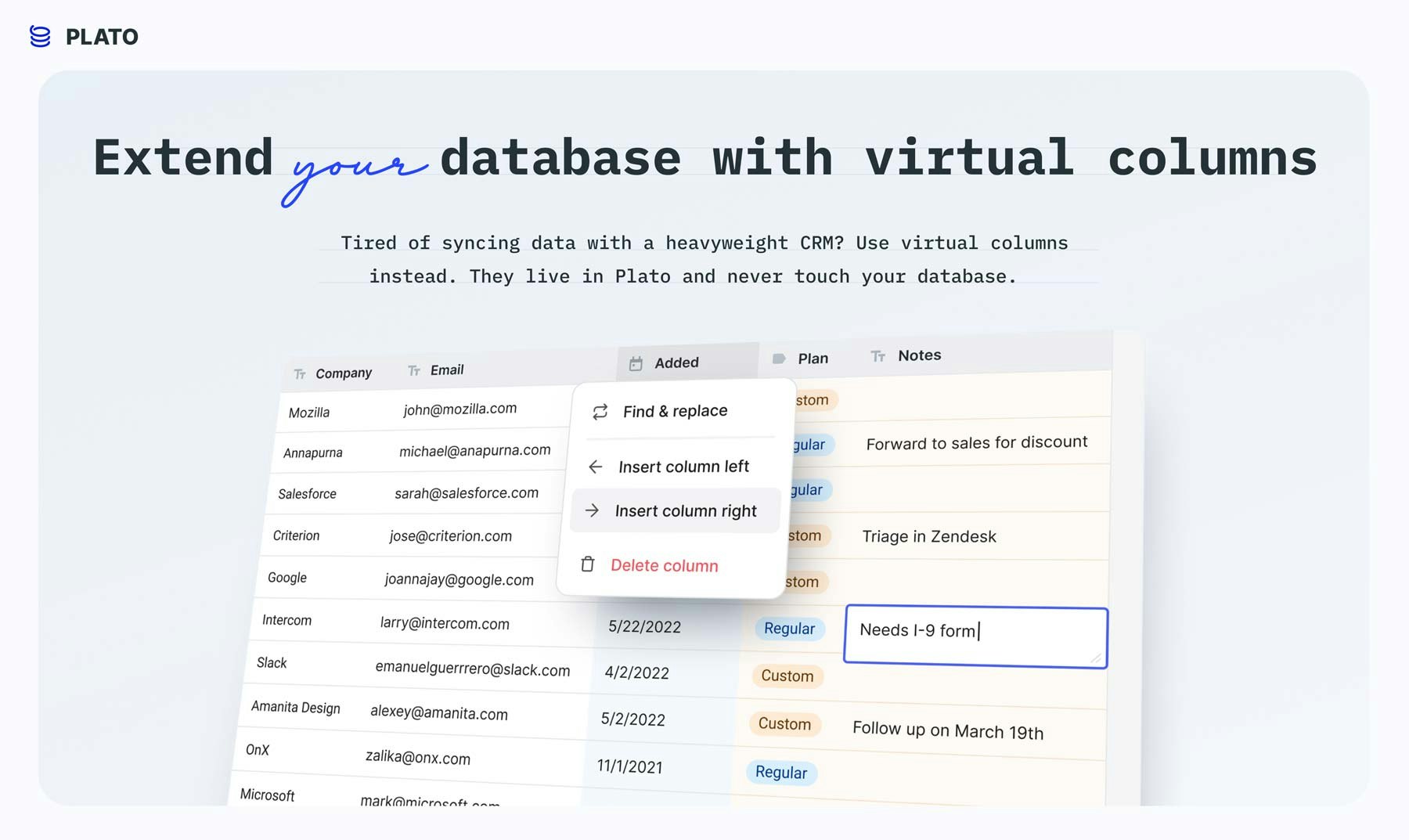Select the Criterion company cell
The height and width of the screenshot is (840, 1409).
(x=296, y=535)
